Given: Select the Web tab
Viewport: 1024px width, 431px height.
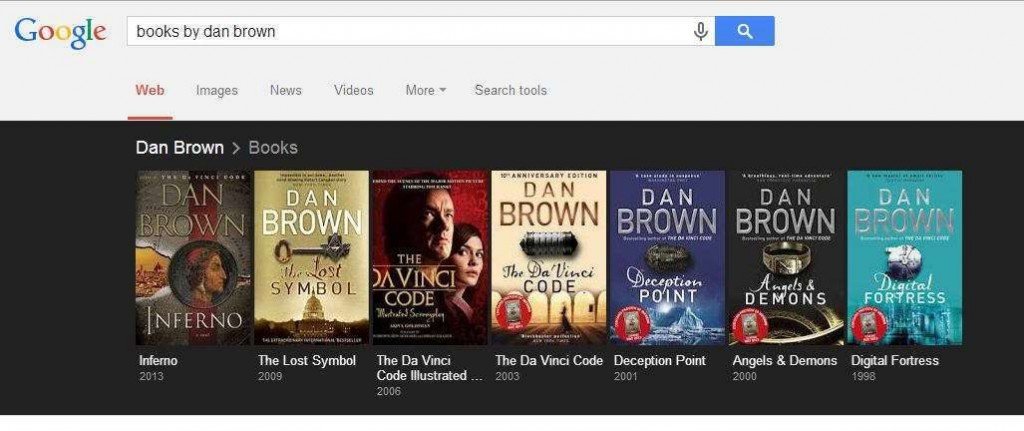Looking at the screenshot, I should point(150,90).
